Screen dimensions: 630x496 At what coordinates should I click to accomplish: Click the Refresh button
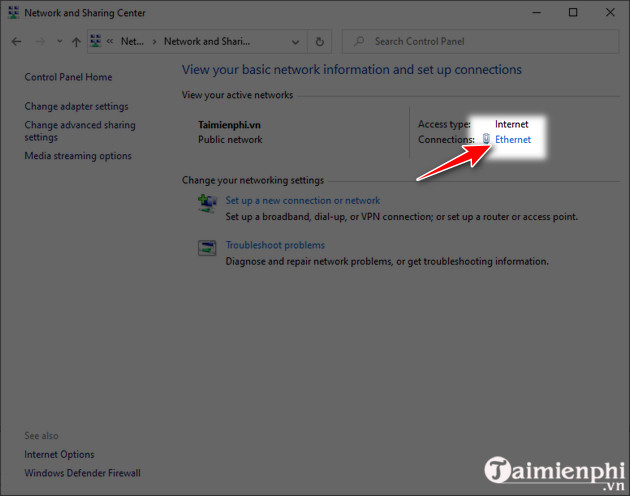tap(319, 41)
